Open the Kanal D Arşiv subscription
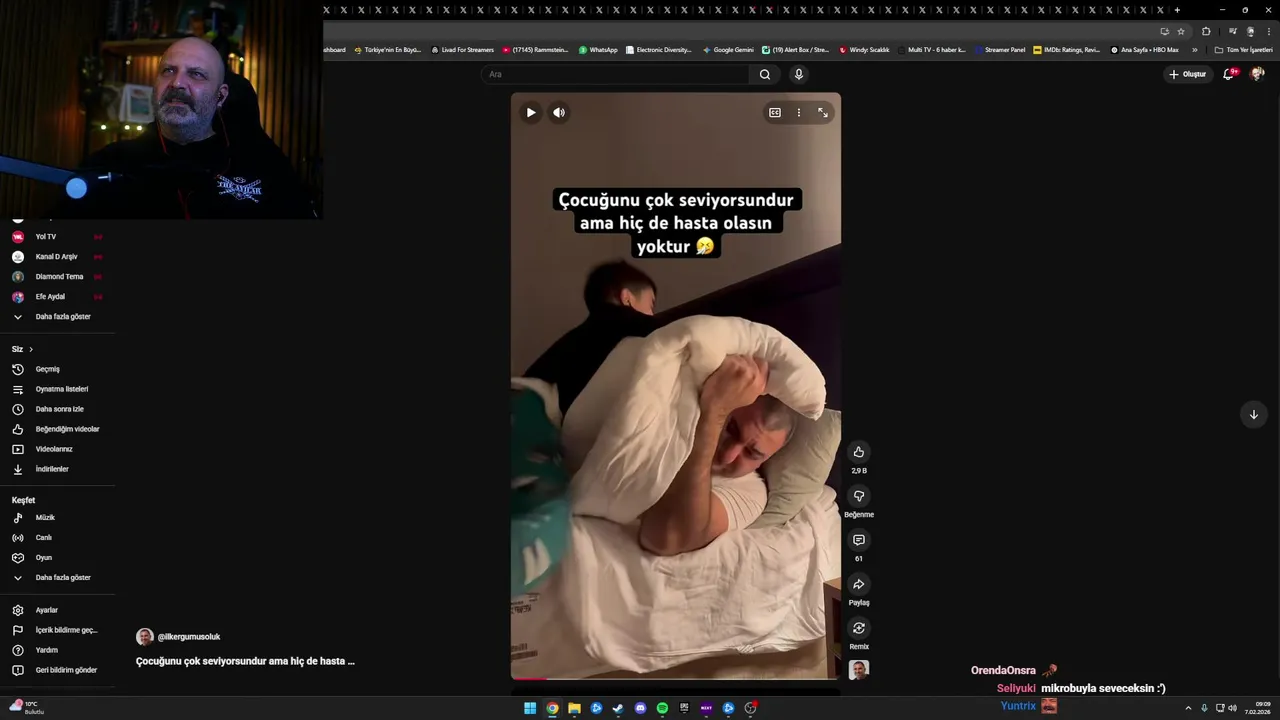Image resolution: width=1280 pixels, height=720 pixels. click(x=57, y=257)
